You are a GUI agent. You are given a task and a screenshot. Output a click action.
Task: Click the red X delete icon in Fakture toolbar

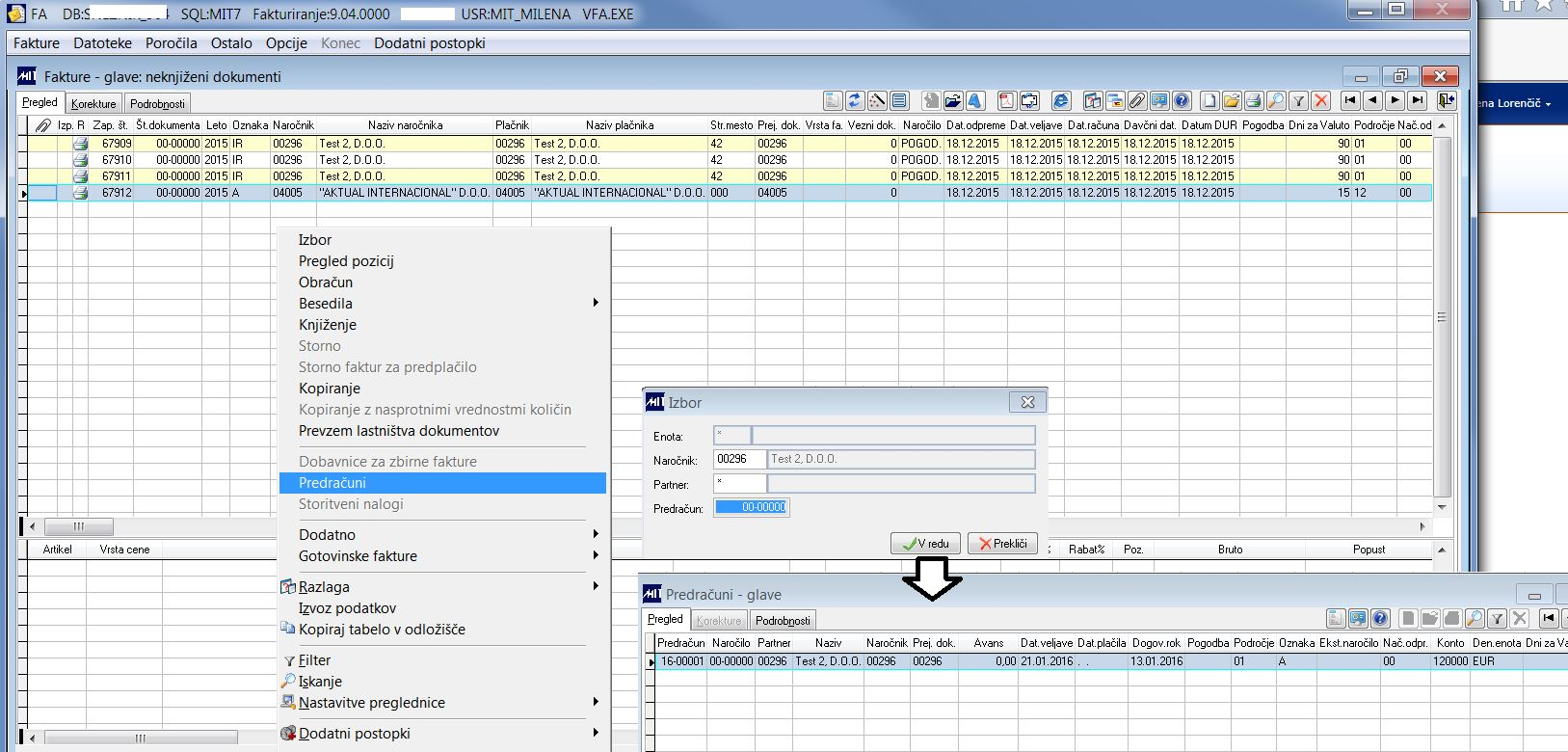(x=1321, y=101)
